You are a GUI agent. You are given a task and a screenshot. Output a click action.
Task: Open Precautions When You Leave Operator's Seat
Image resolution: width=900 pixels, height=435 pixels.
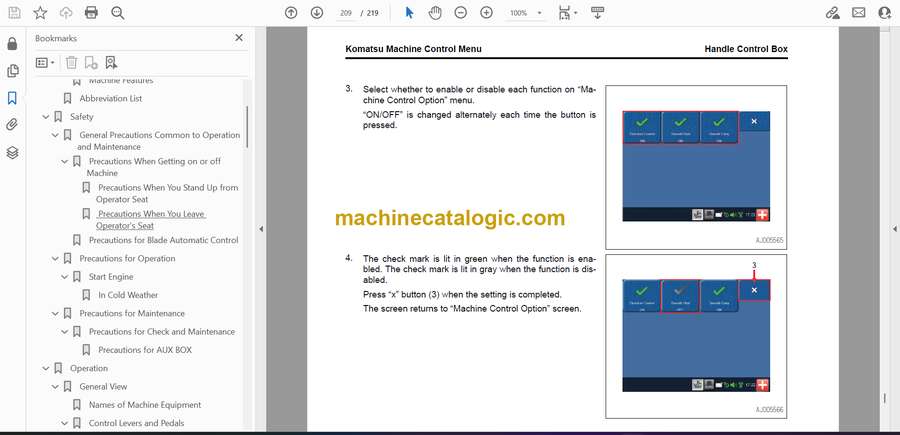(150, 219)
